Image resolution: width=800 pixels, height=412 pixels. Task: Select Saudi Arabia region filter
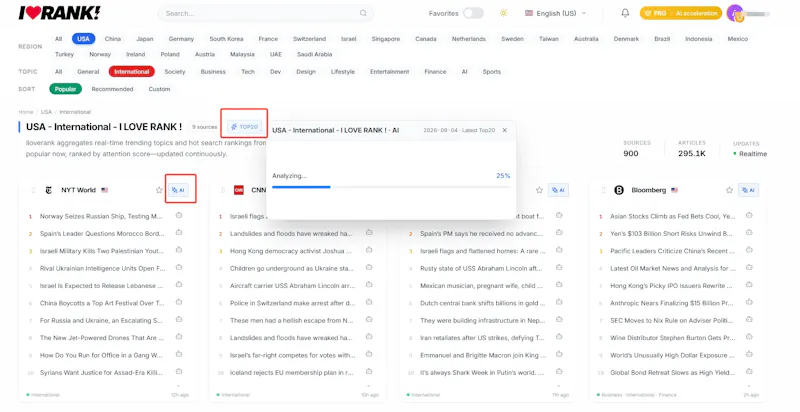click(x=314, y=54)
